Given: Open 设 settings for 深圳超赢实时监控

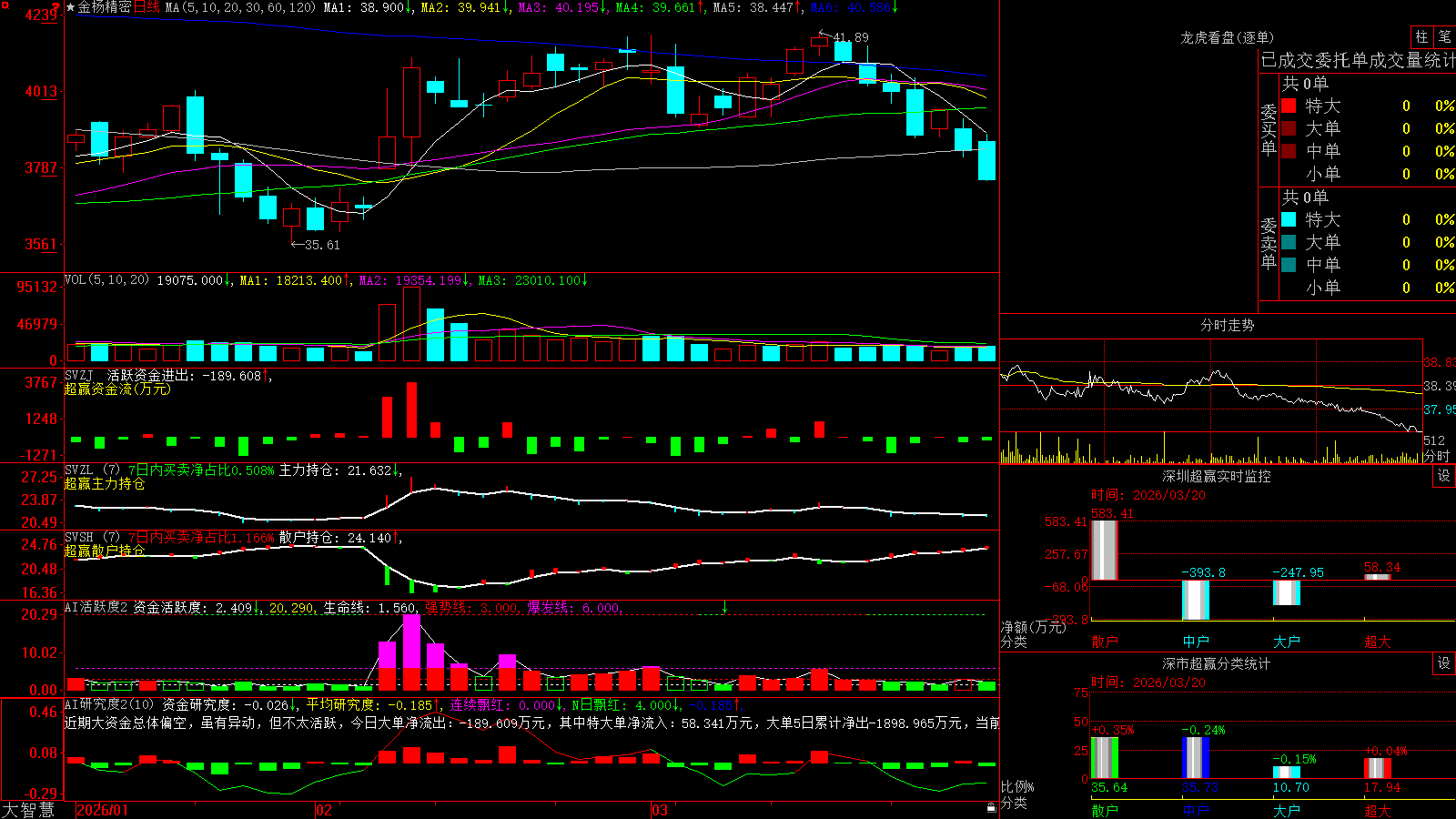Looking at the screenshot, I should point(1444,476).
